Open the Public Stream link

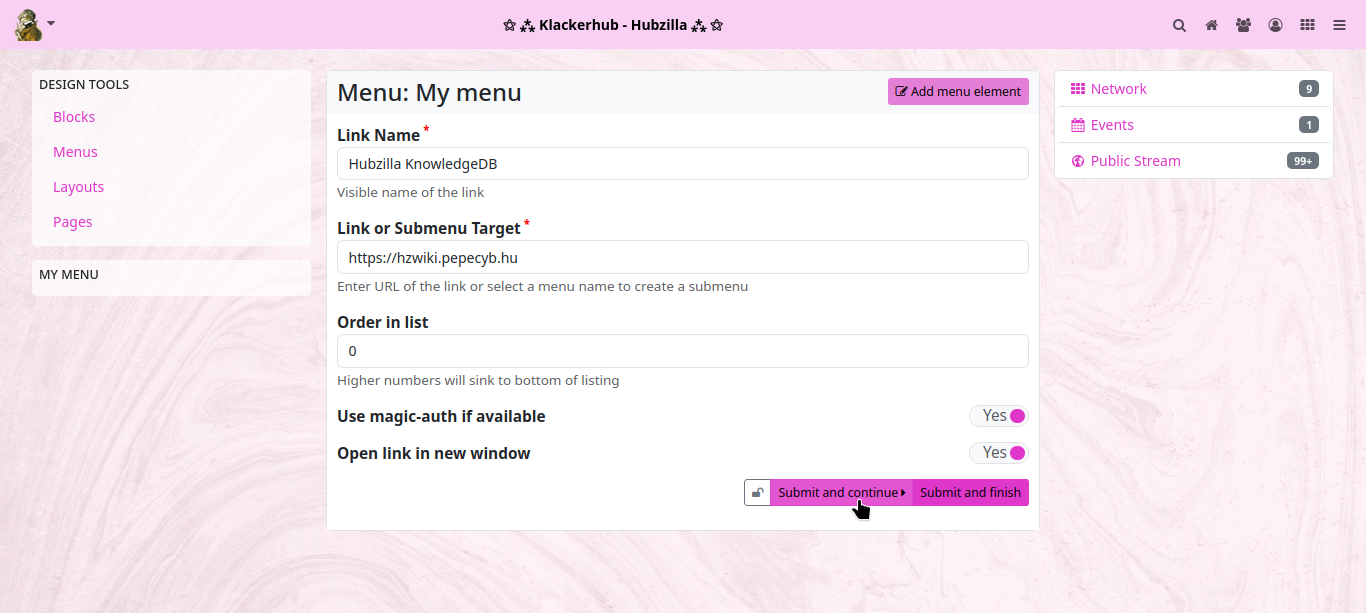coord(1135,161)
